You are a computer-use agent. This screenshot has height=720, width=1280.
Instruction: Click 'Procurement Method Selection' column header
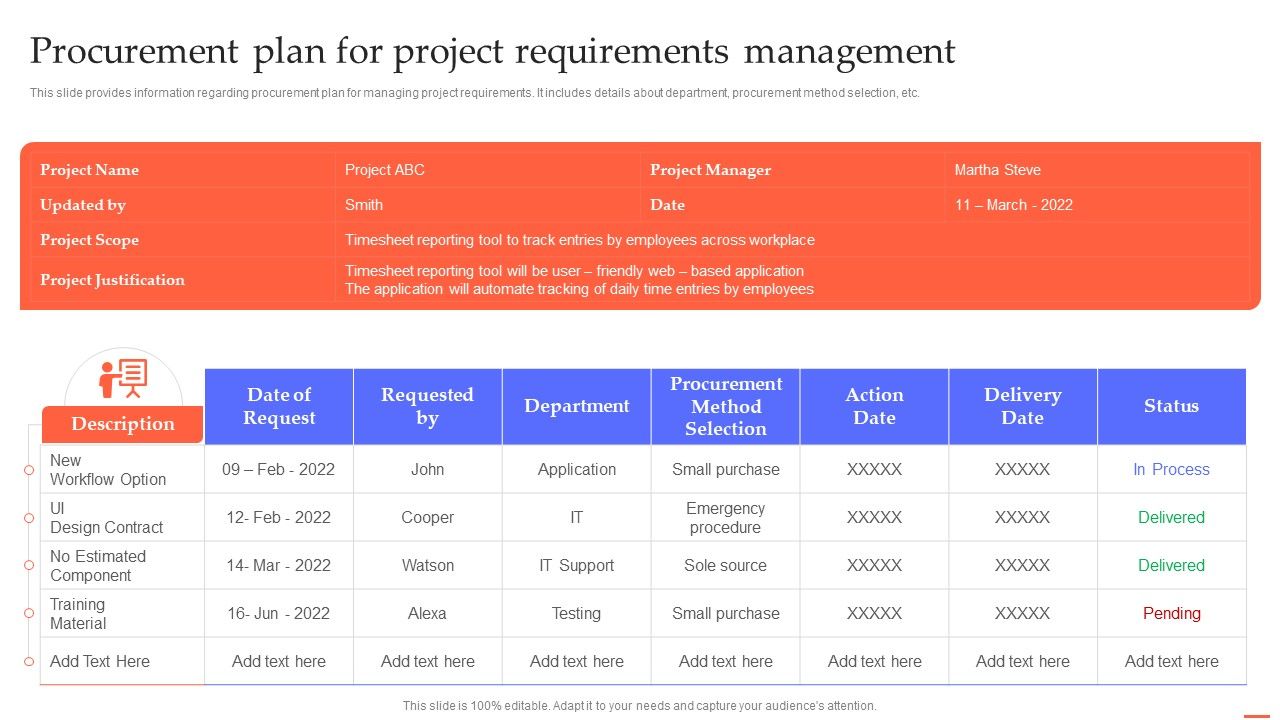click(x=726, y=406)
